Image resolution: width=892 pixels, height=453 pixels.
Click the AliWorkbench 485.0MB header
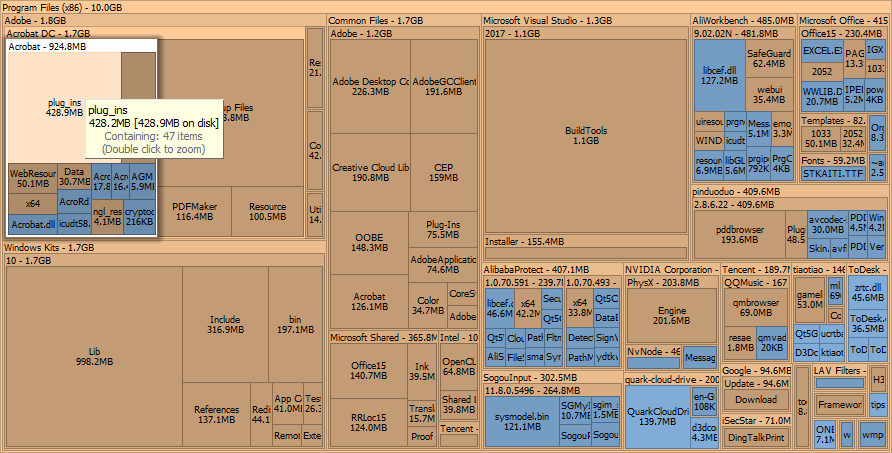pos(743,20)
